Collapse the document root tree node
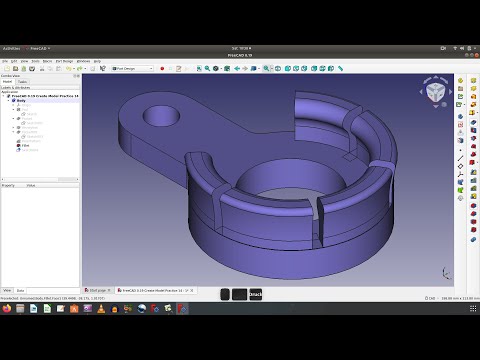Image resolution: width=480 pixels, height=360 pixels. (4, 96)
